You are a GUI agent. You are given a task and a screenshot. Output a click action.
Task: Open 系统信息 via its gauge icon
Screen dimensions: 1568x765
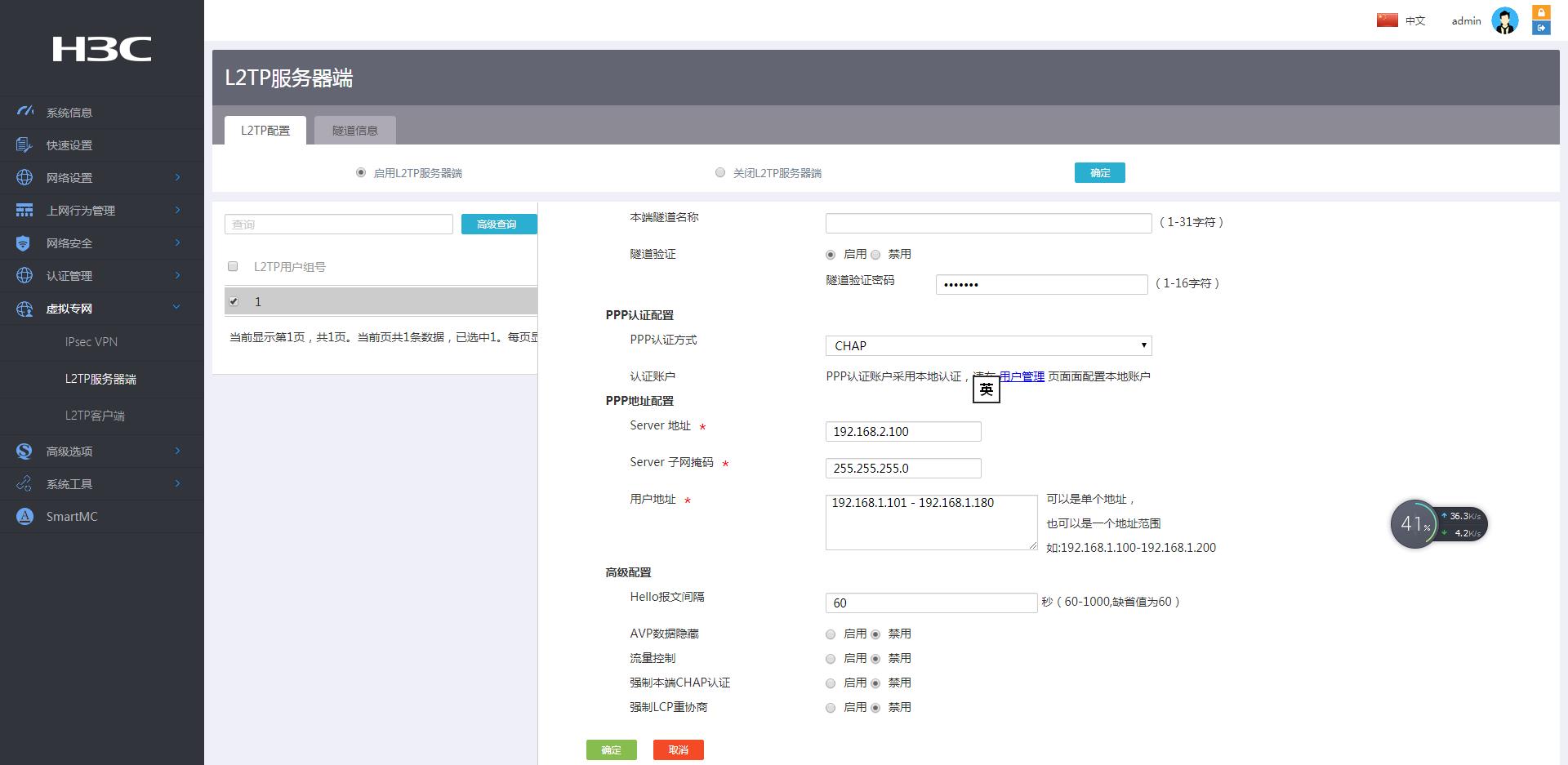(24, 112)
